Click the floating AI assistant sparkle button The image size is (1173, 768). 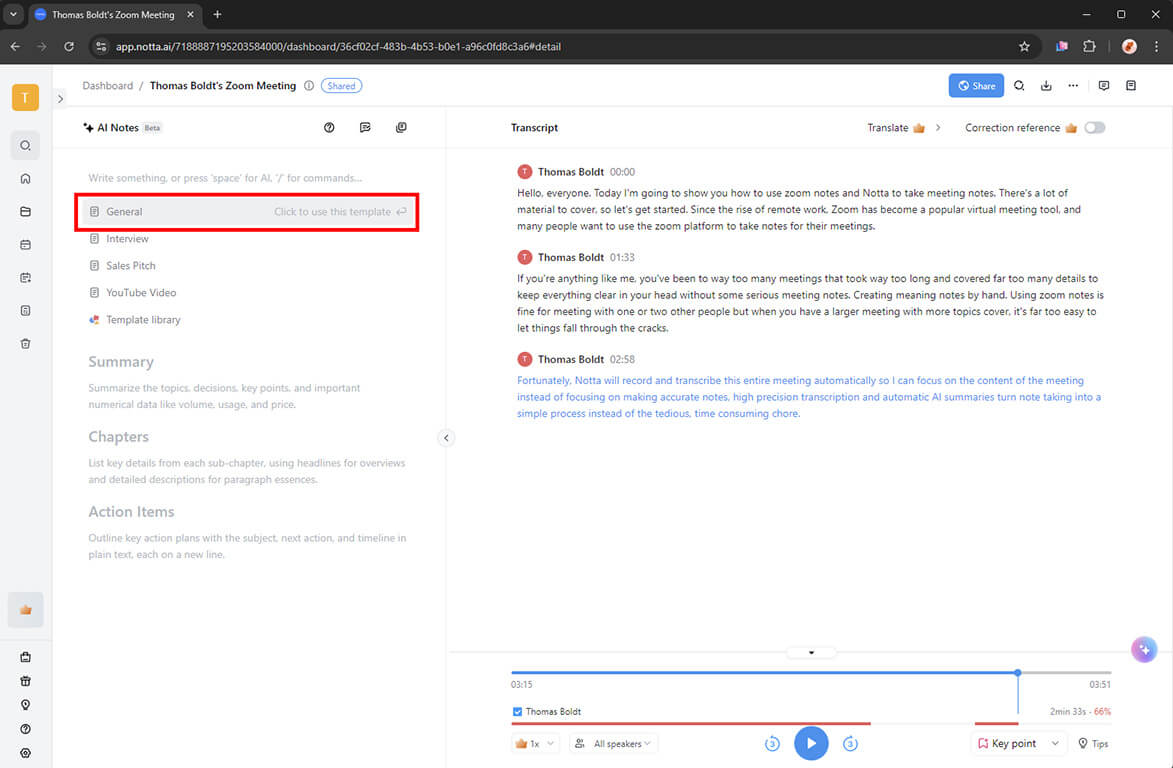pyautogui.click(x=1144, y=650)
